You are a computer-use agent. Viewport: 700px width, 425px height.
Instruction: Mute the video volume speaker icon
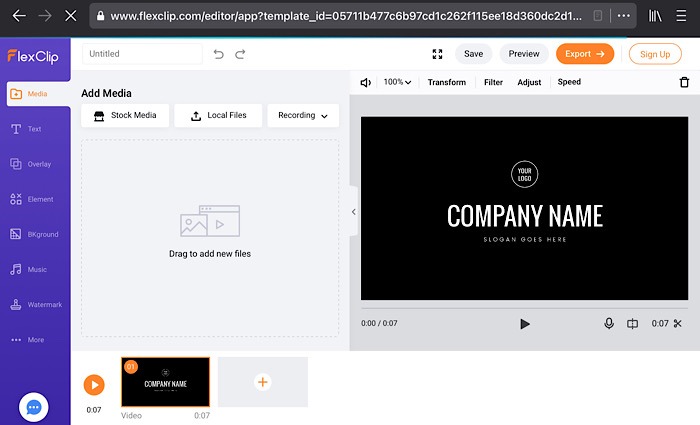tap(366, 82)
